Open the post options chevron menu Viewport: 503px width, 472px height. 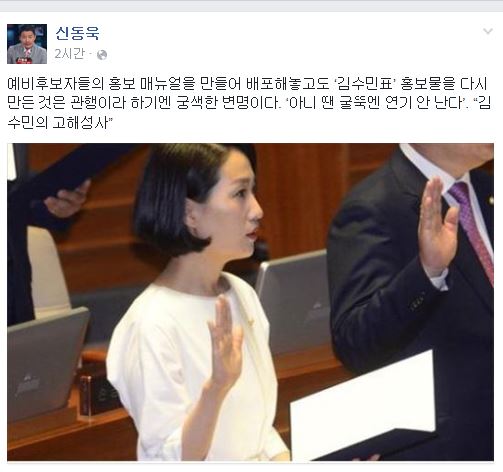pos(488,31)
